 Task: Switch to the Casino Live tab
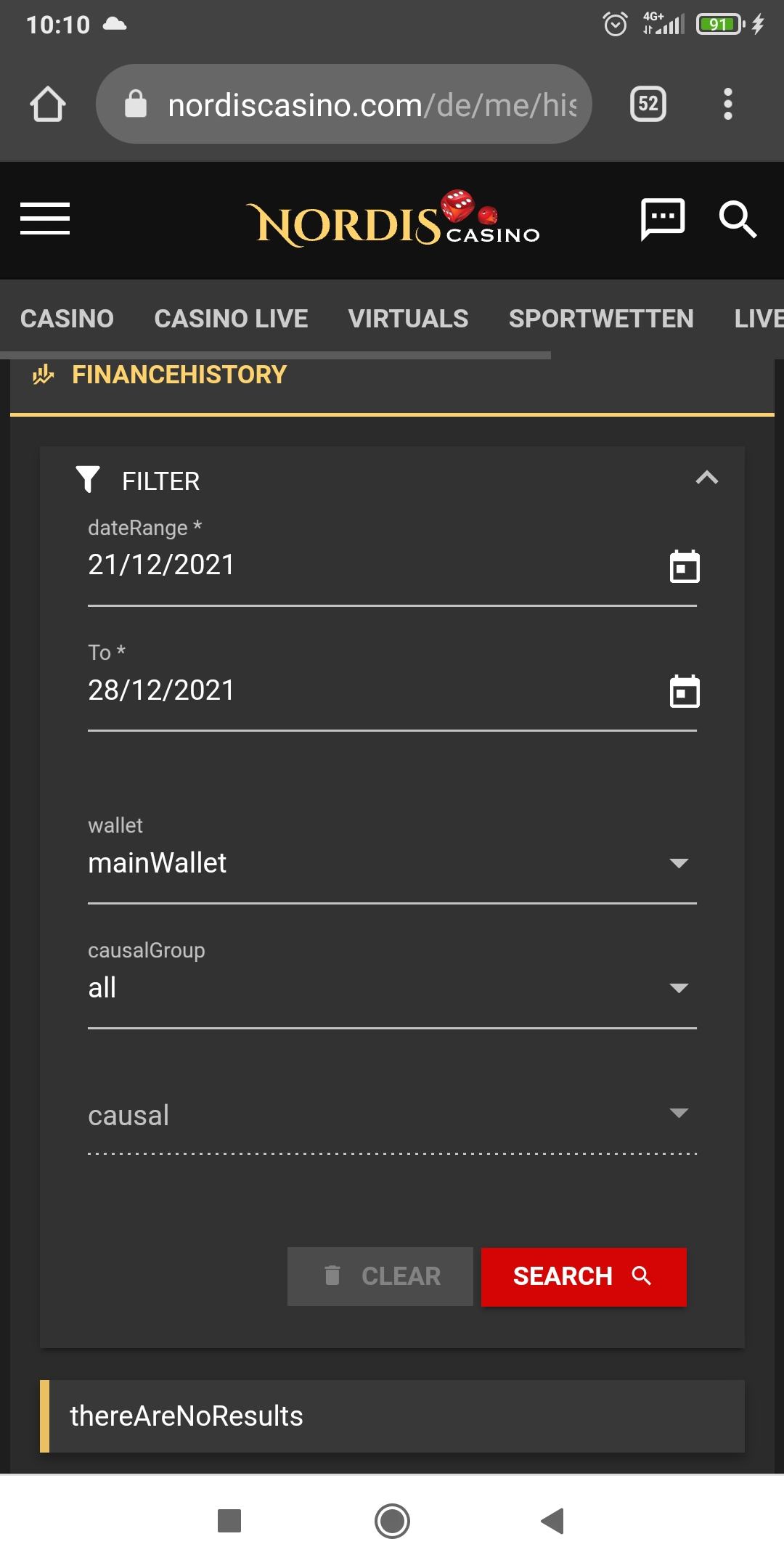coord(231,319)
